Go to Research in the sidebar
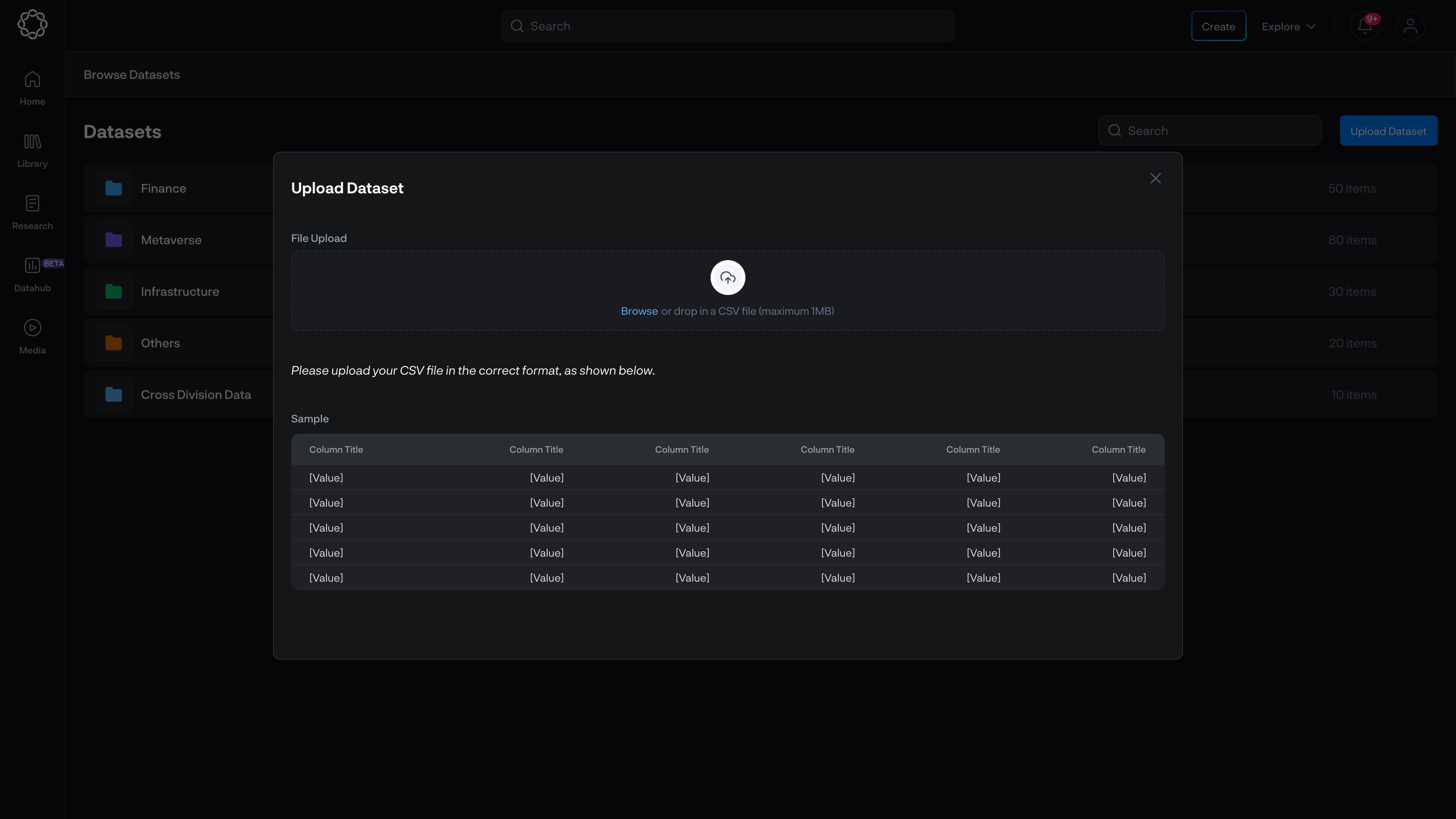 tap(32, 212)
